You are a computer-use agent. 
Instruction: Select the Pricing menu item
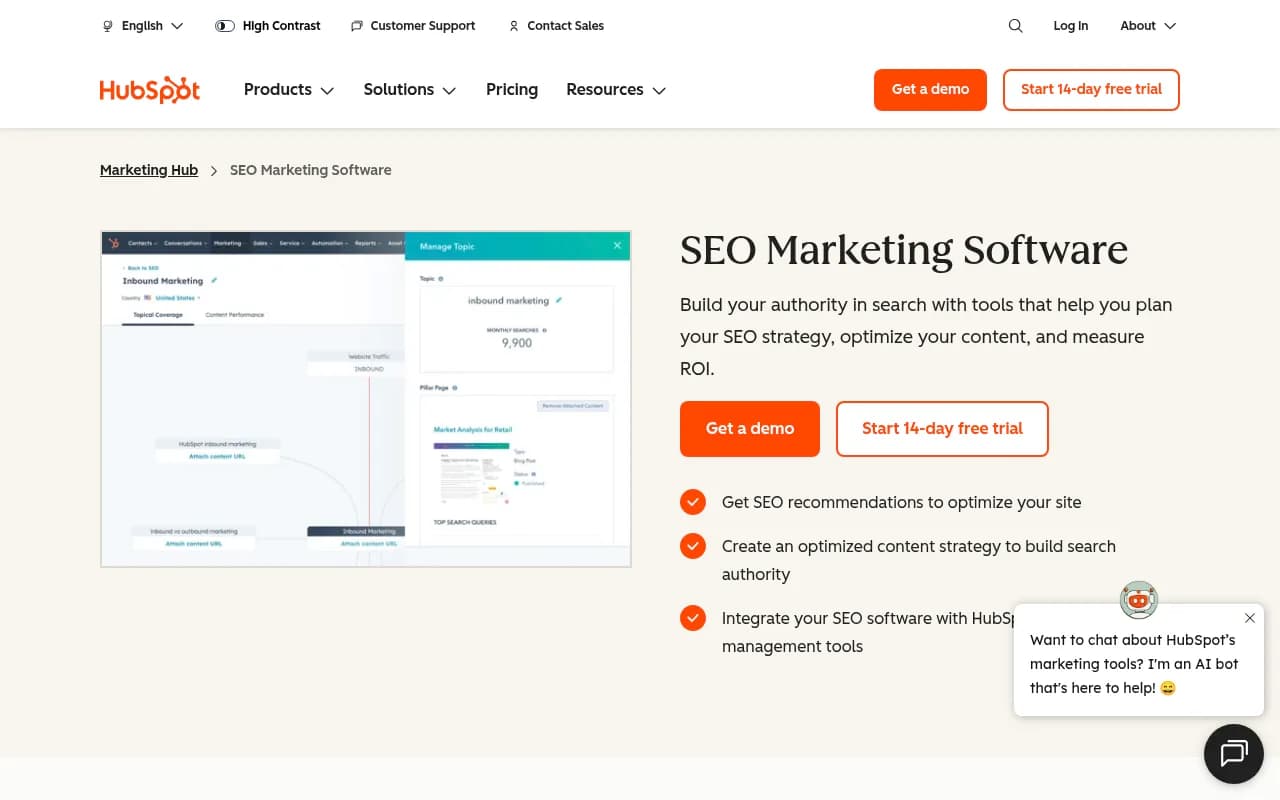point(511,89)
